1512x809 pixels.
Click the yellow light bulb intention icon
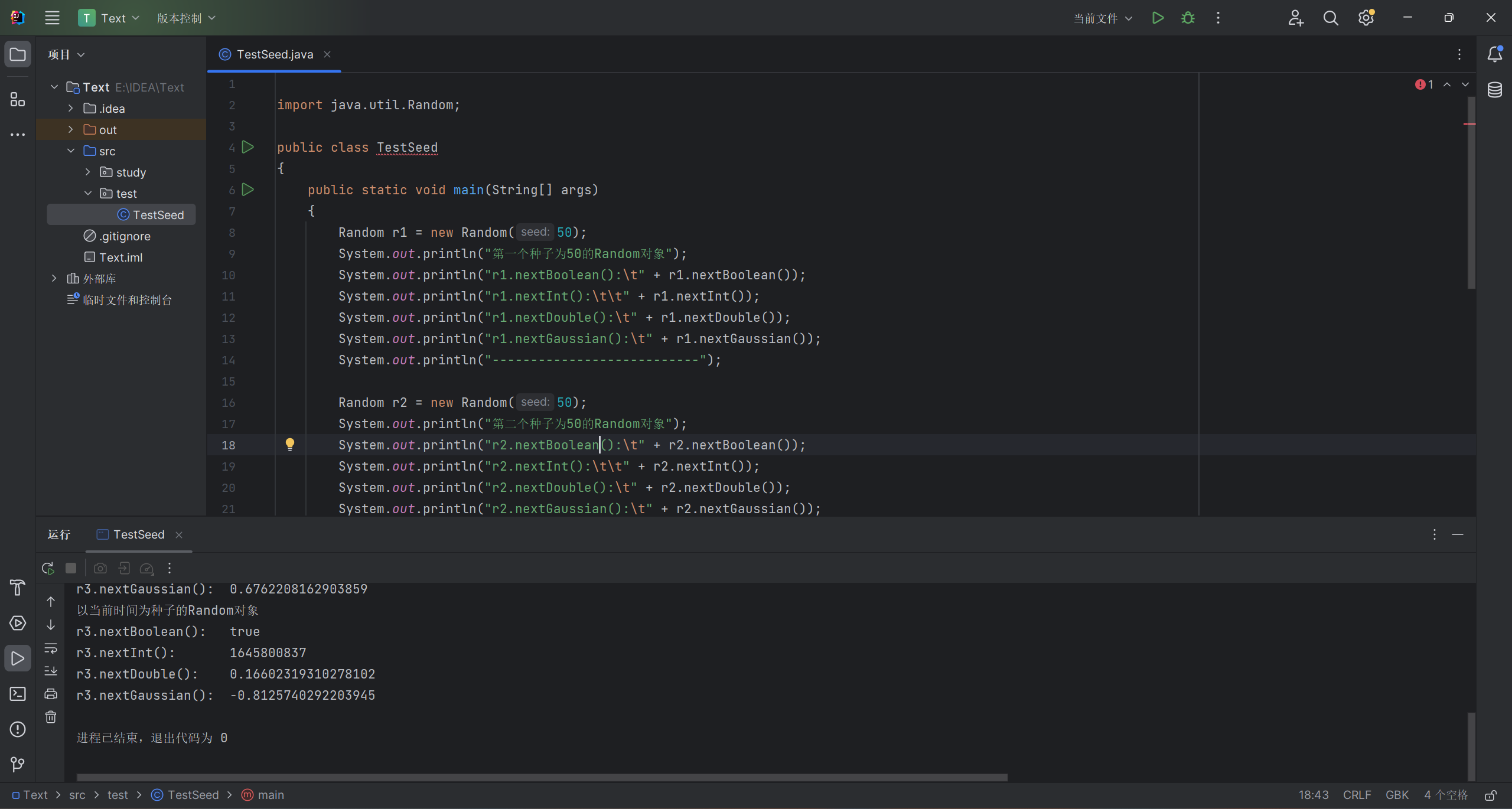[290, 444]
